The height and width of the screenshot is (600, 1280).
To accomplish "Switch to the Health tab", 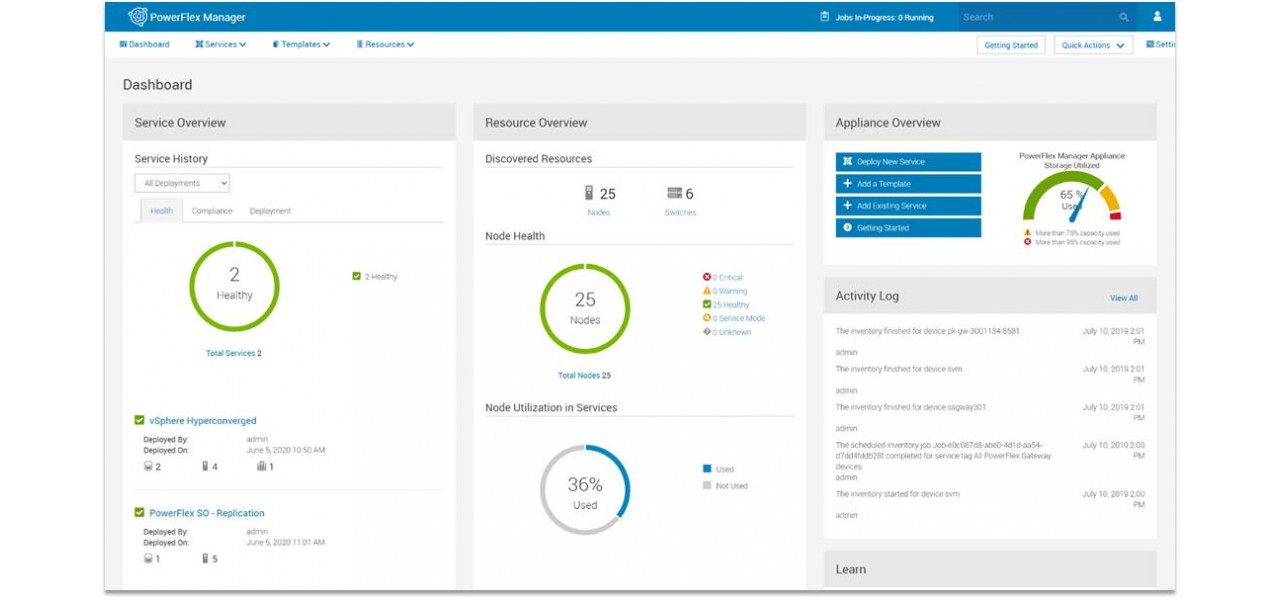I will pyautogui.click(x=161, y=211).
